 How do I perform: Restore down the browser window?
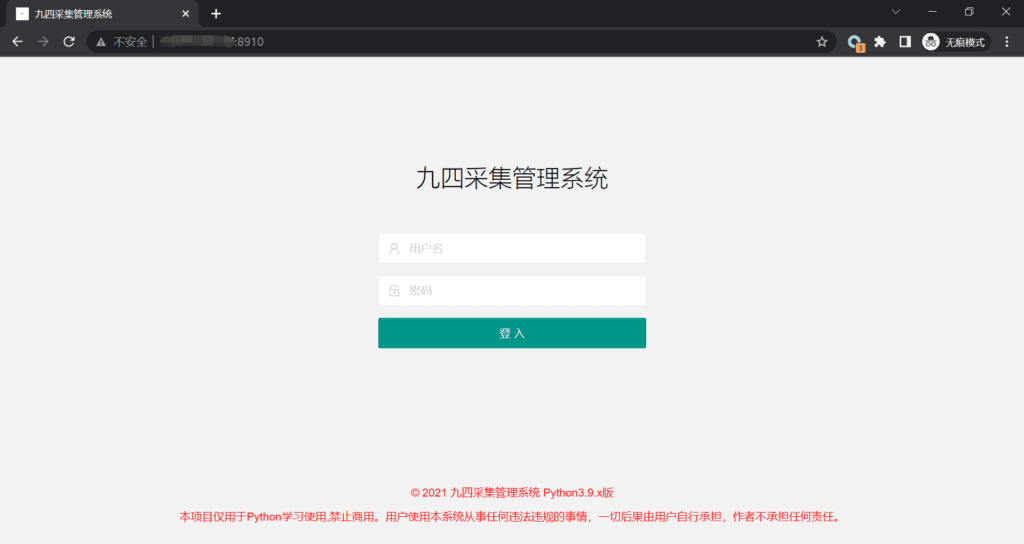pos(969,12)
